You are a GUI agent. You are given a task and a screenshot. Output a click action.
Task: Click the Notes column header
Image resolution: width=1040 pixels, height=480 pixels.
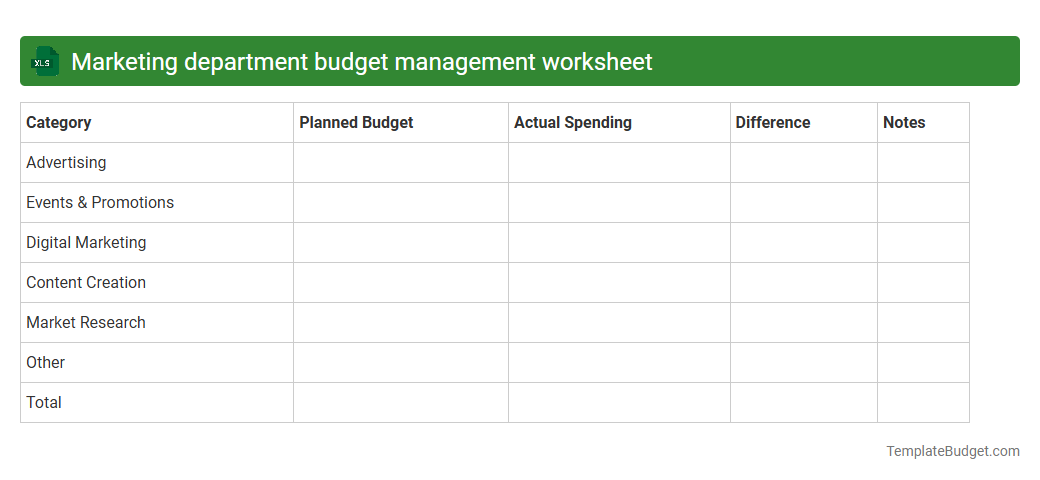coord(923,123)
